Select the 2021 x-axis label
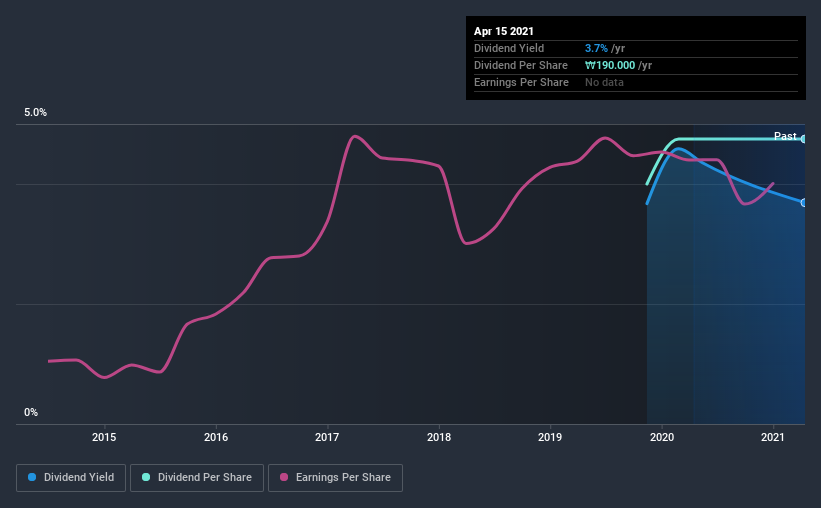The image size is (821, 508). [x=773, y=437]
